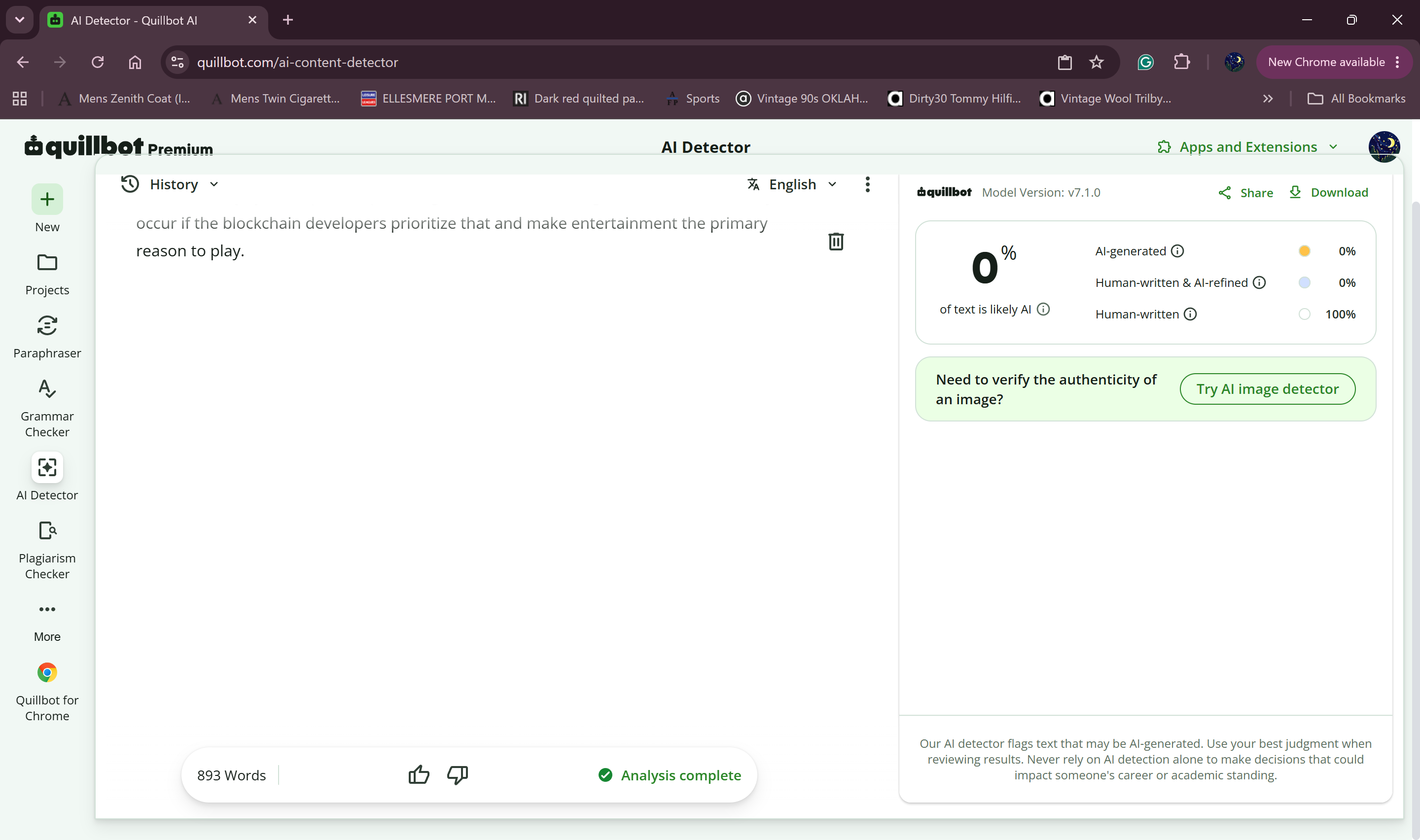Open Chrome profile icon in toolbar
Image resolution: width=1420 pixels, height=840 pixels.
pos(1234,62)
